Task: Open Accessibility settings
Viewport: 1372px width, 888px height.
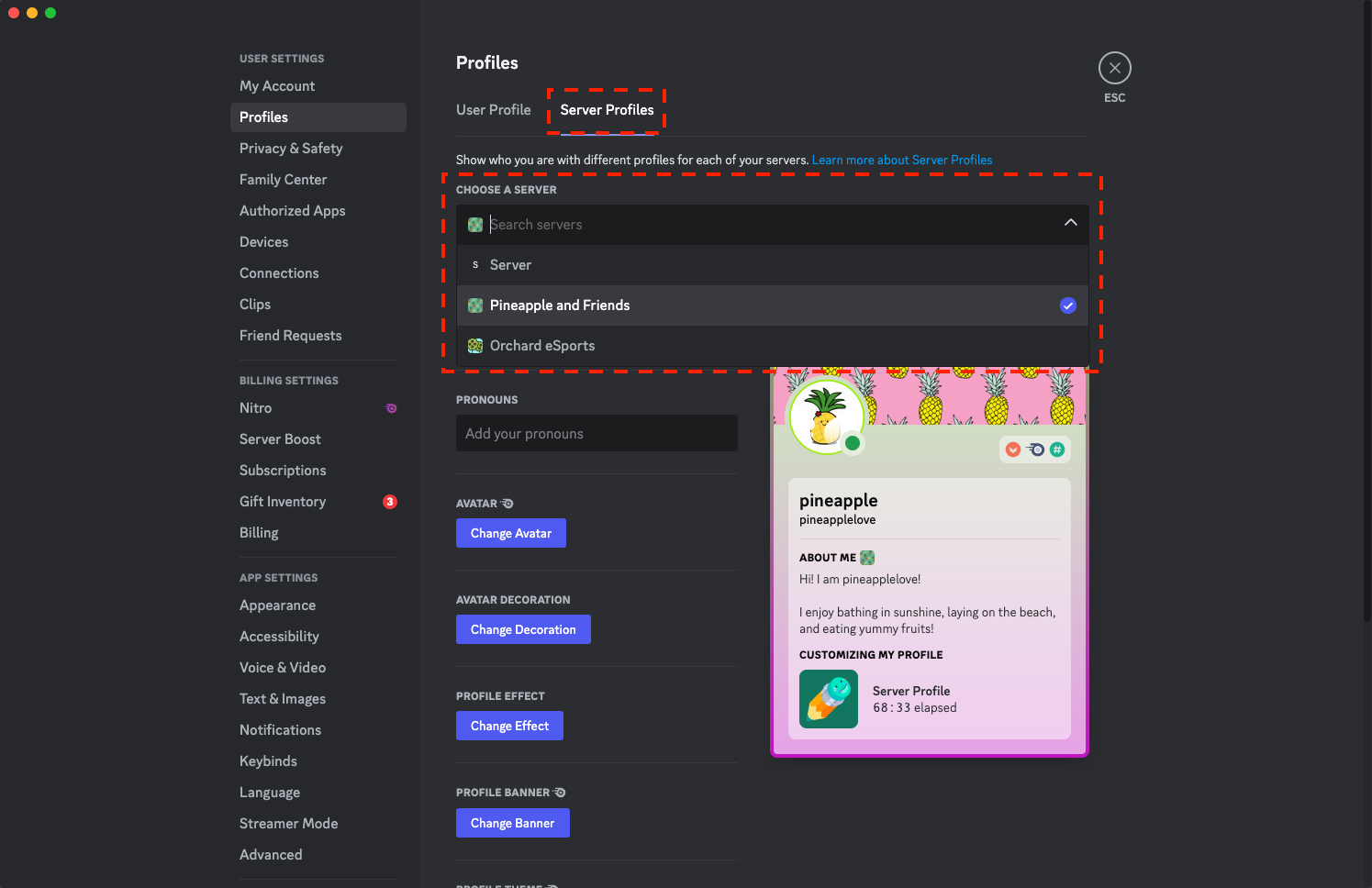Action: [x=318, y=637]
